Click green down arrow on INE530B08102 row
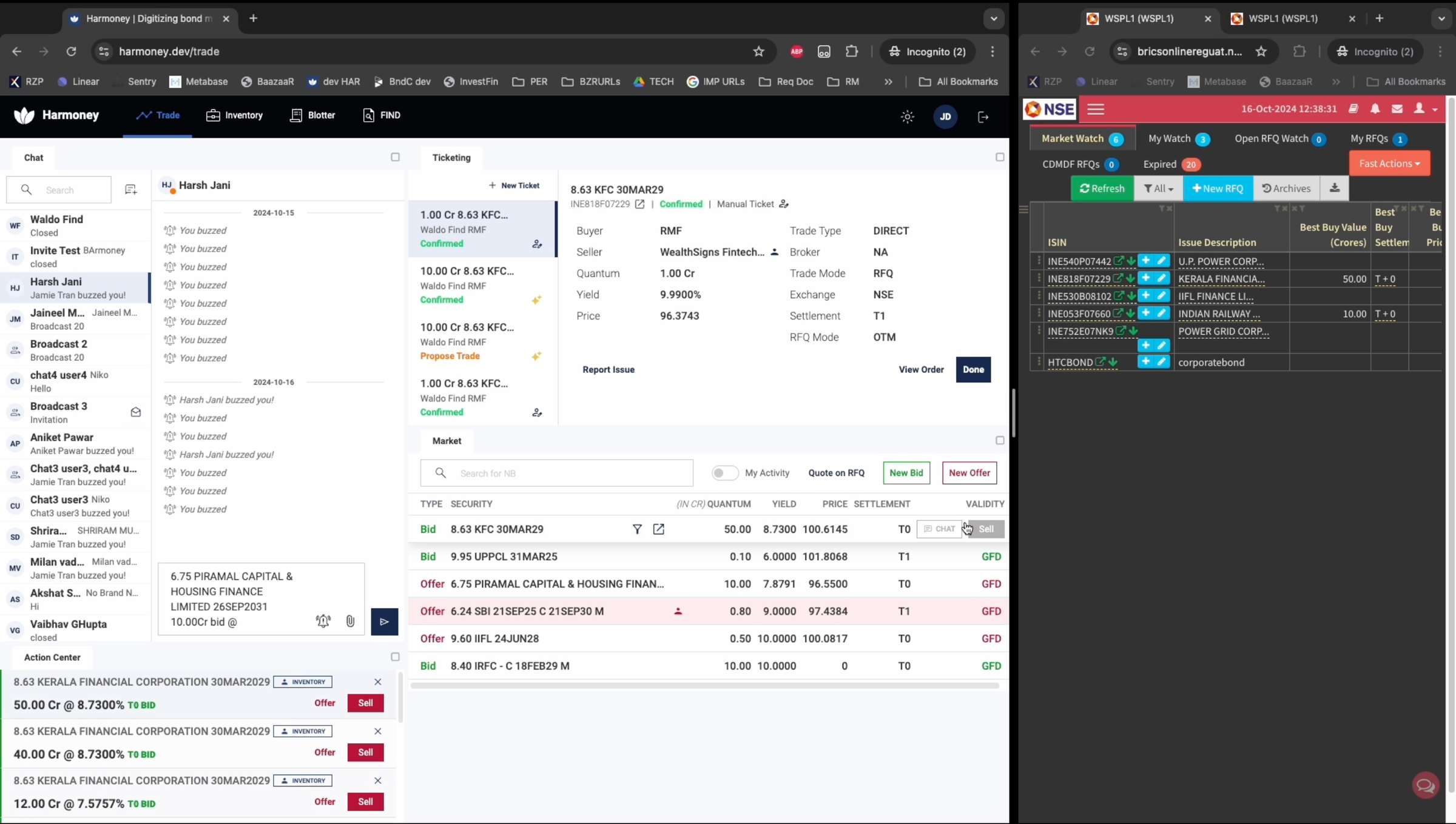 click(1131, 296)
